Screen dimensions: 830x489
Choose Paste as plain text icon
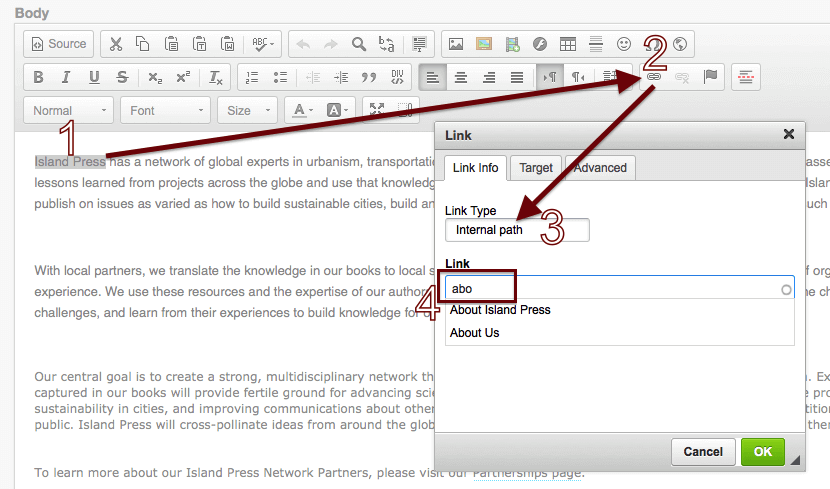[200, 44]
